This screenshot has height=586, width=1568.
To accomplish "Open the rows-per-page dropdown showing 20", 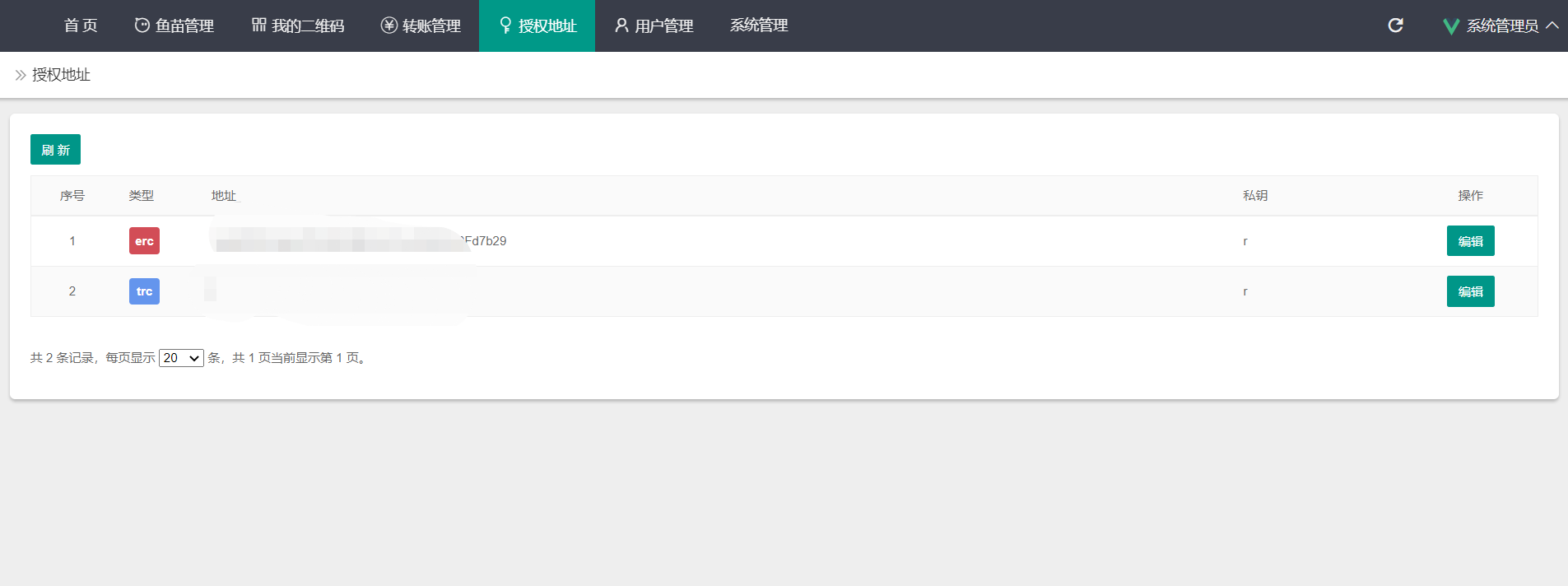I will (181, 358).
